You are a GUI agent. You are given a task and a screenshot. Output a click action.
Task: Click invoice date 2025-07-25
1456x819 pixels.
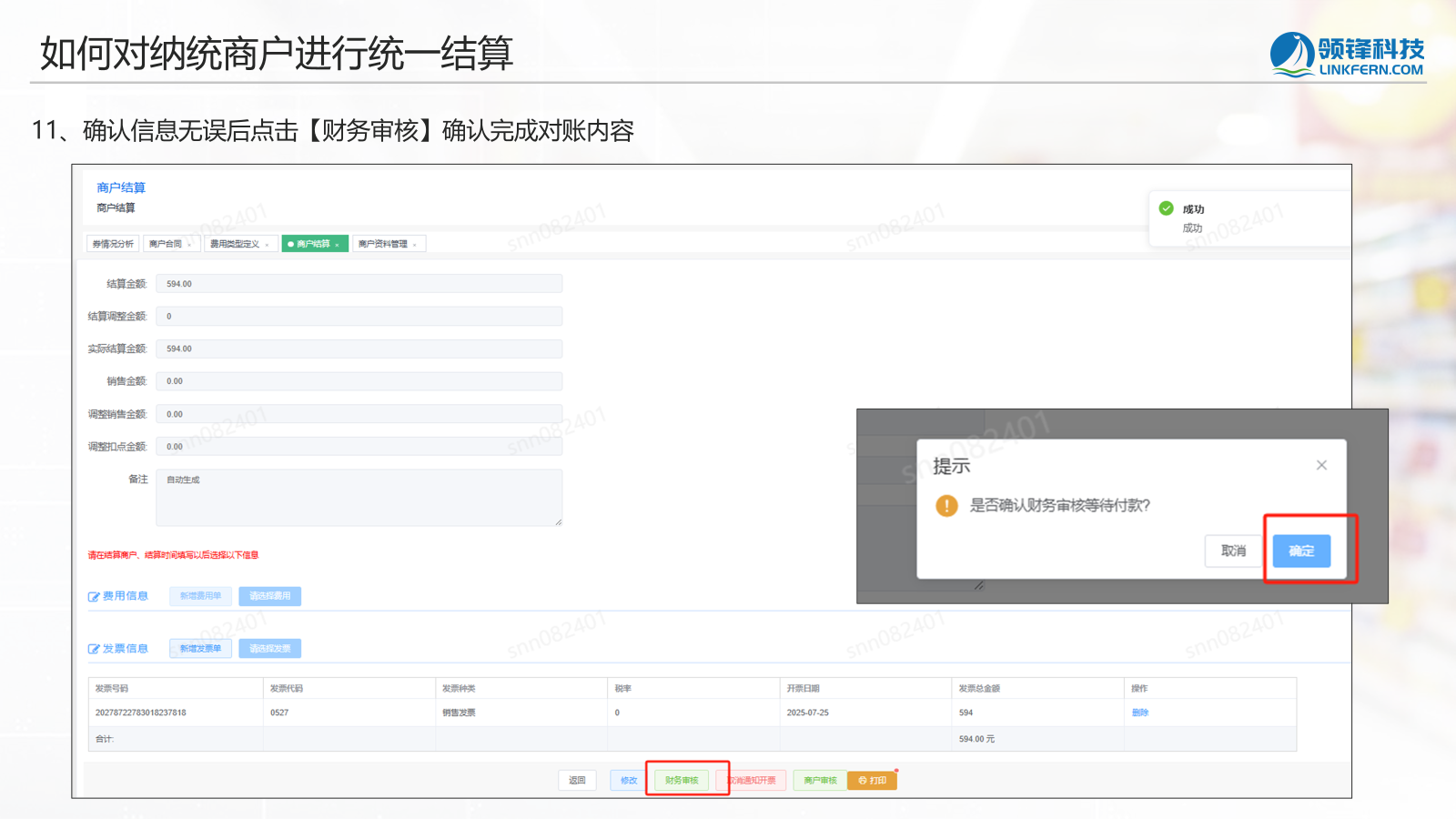(808, 713)
